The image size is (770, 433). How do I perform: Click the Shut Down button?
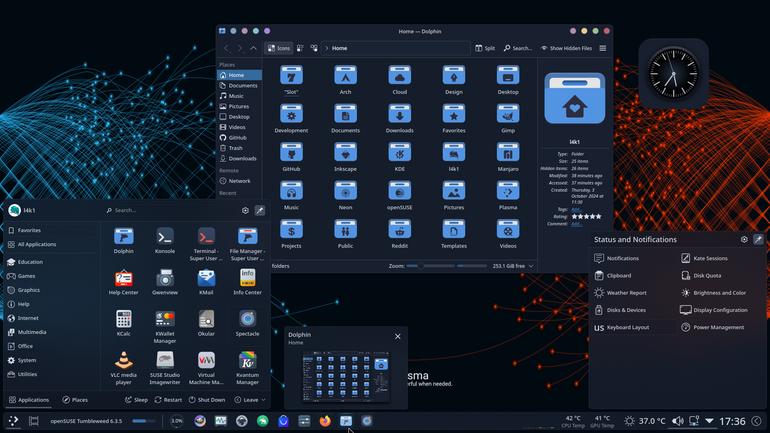(x=207, y=400)
